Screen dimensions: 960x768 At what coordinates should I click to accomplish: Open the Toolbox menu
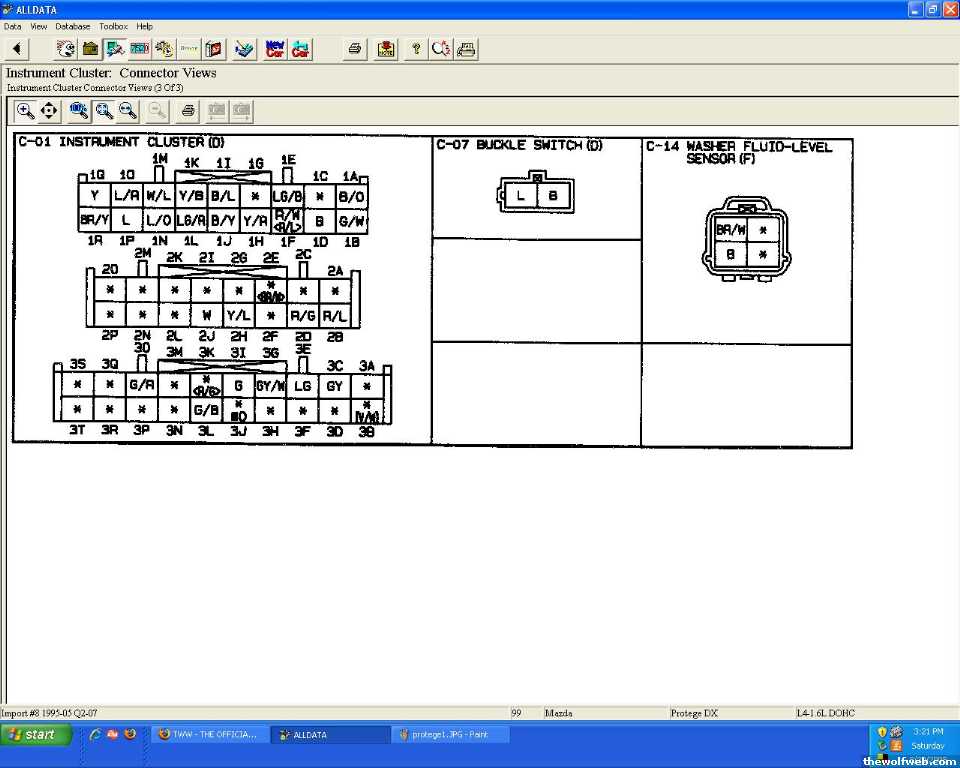coord(113,26)
